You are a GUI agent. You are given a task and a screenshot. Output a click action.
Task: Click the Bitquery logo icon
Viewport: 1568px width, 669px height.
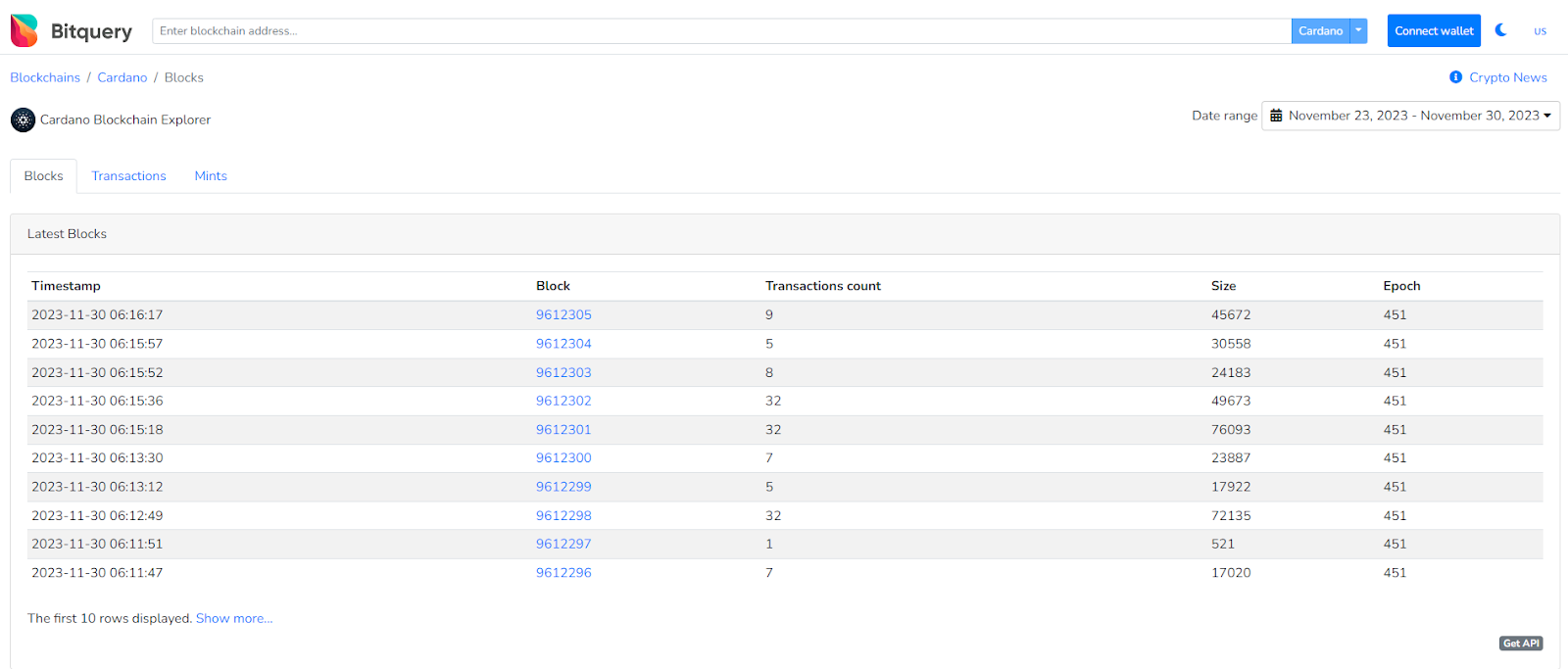click(x=24, y=30)
